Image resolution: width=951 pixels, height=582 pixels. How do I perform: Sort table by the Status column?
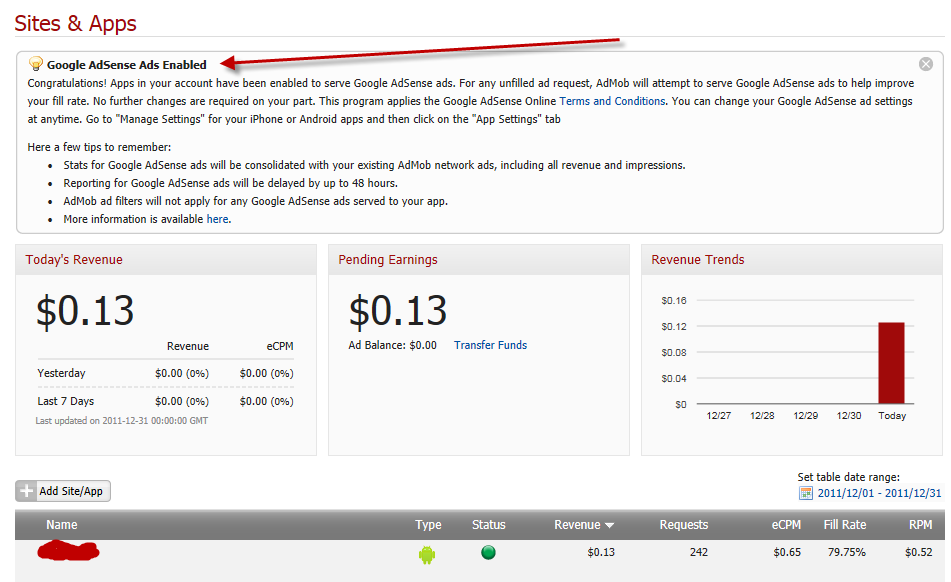489,525
